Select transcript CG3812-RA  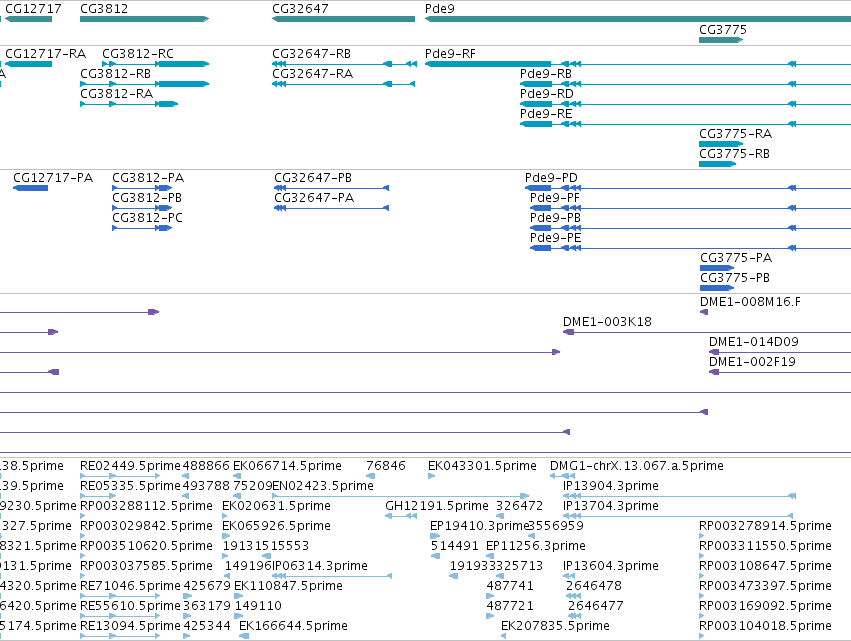(129, 104)
